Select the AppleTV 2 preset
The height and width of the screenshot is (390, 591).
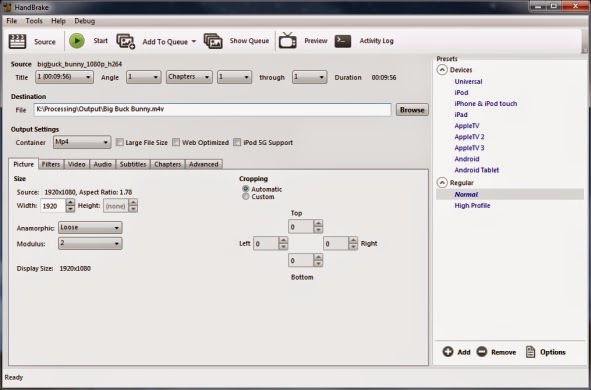469,137
